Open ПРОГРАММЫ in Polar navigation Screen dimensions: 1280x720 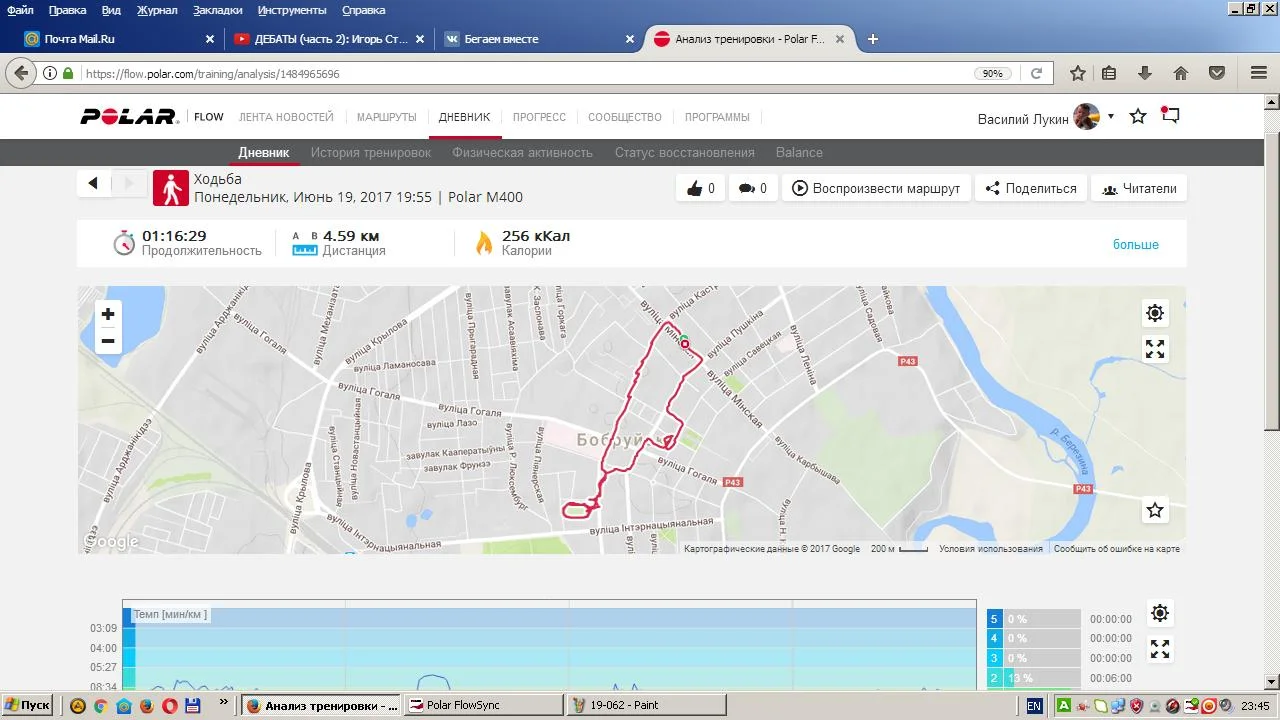pos(717,117)
